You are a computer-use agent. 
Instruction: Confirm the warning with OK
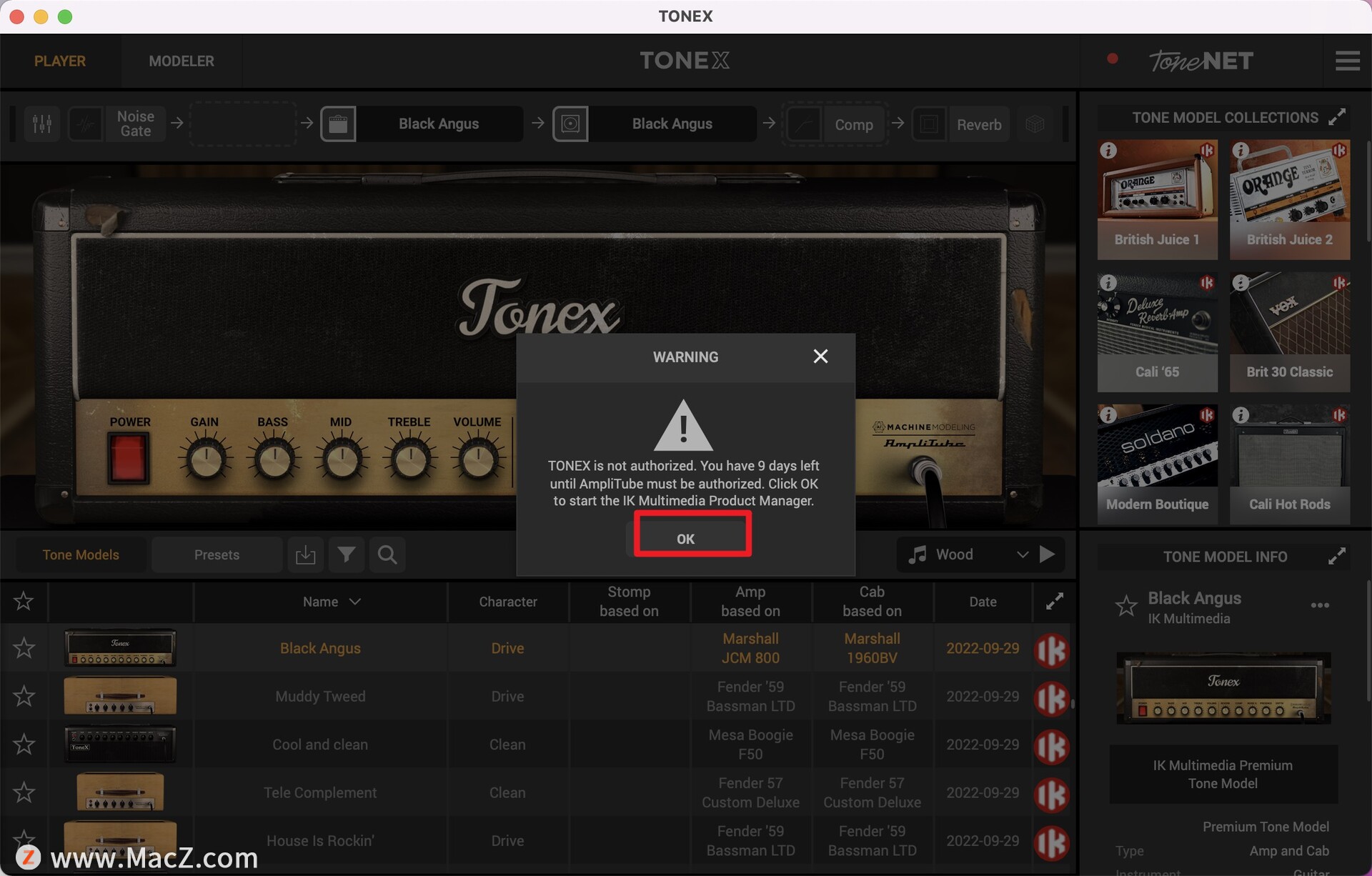[685, 539]
